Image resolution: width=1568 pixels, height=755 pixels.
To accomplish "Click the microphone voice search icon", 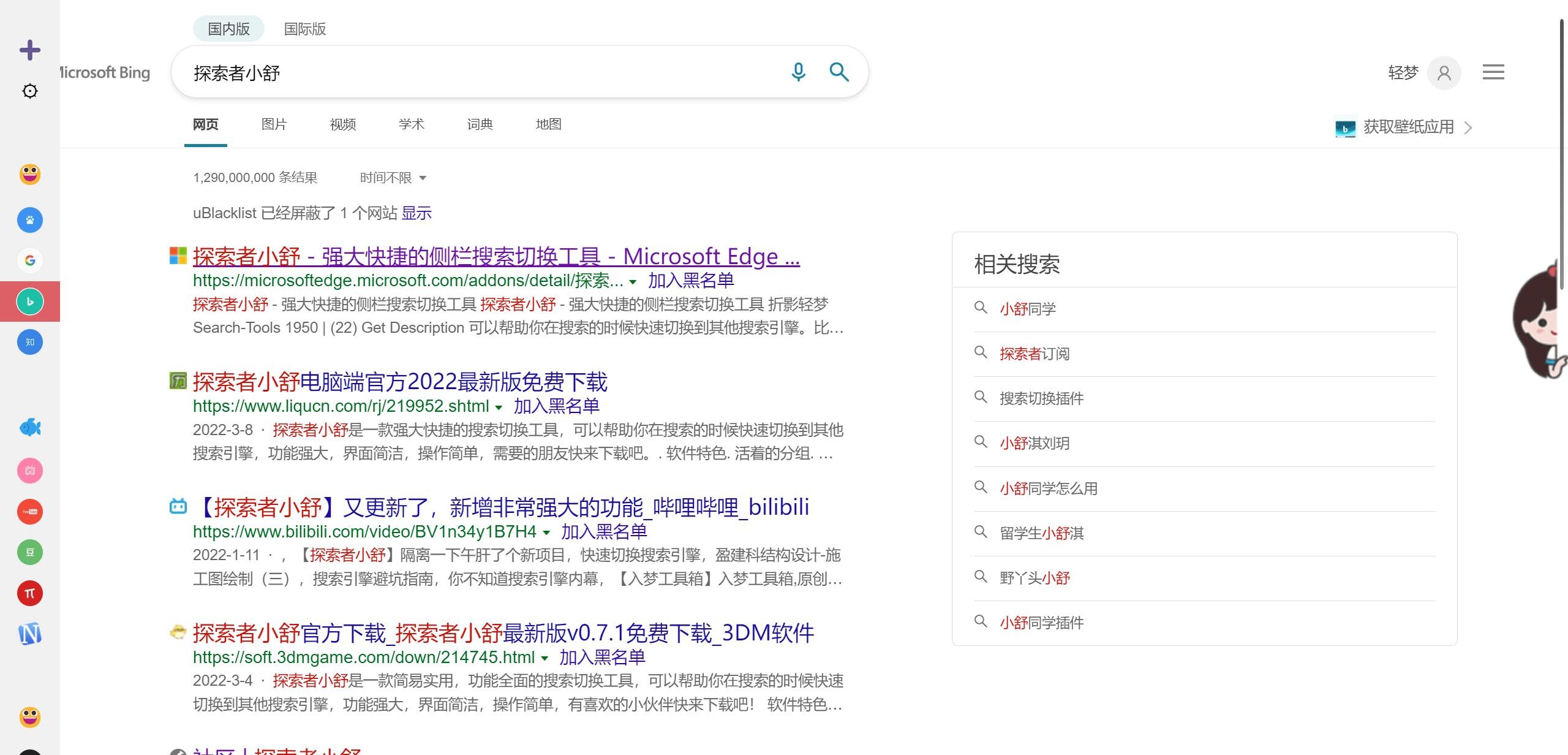I will tap(798, 72).
